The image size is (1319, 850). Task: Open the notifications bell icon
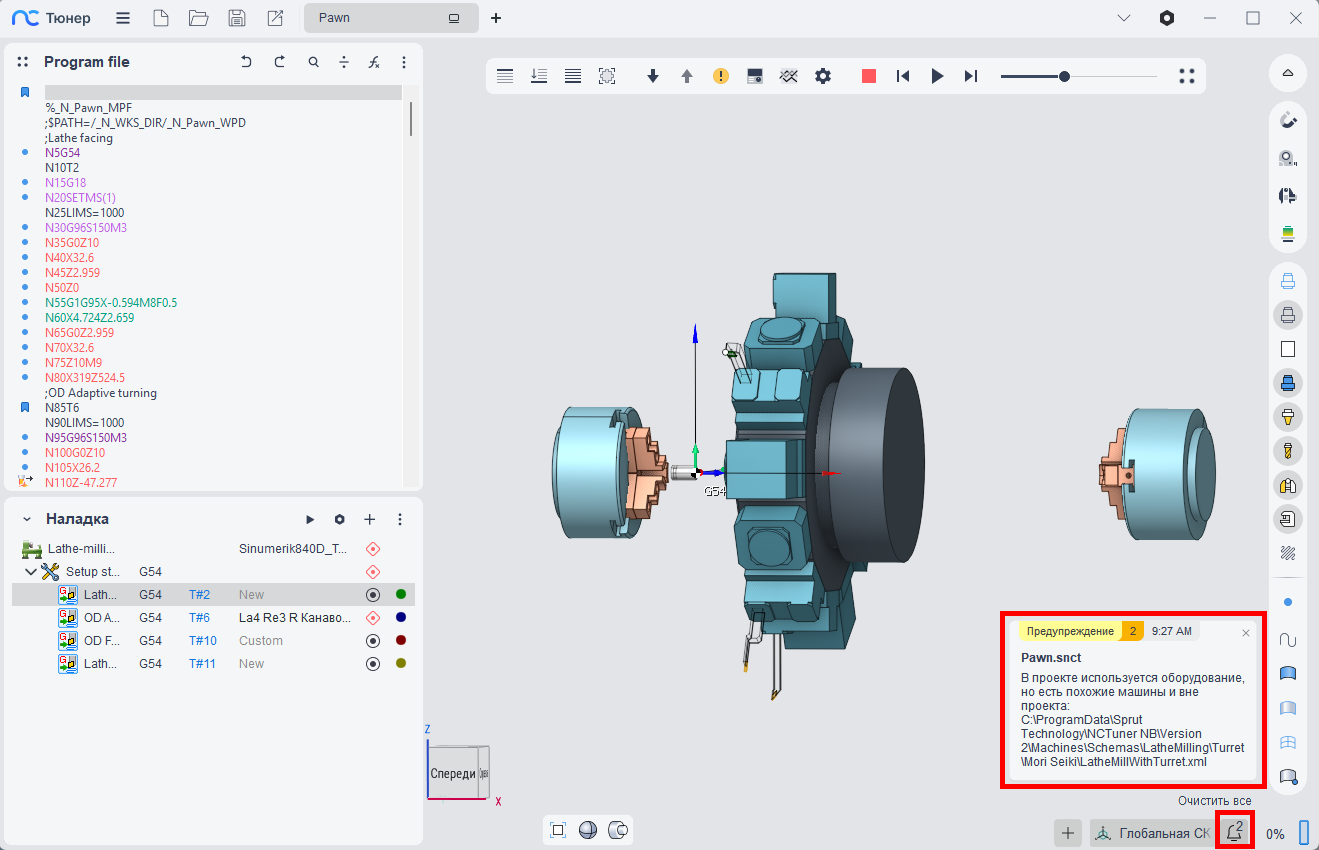click(1235, 831)
